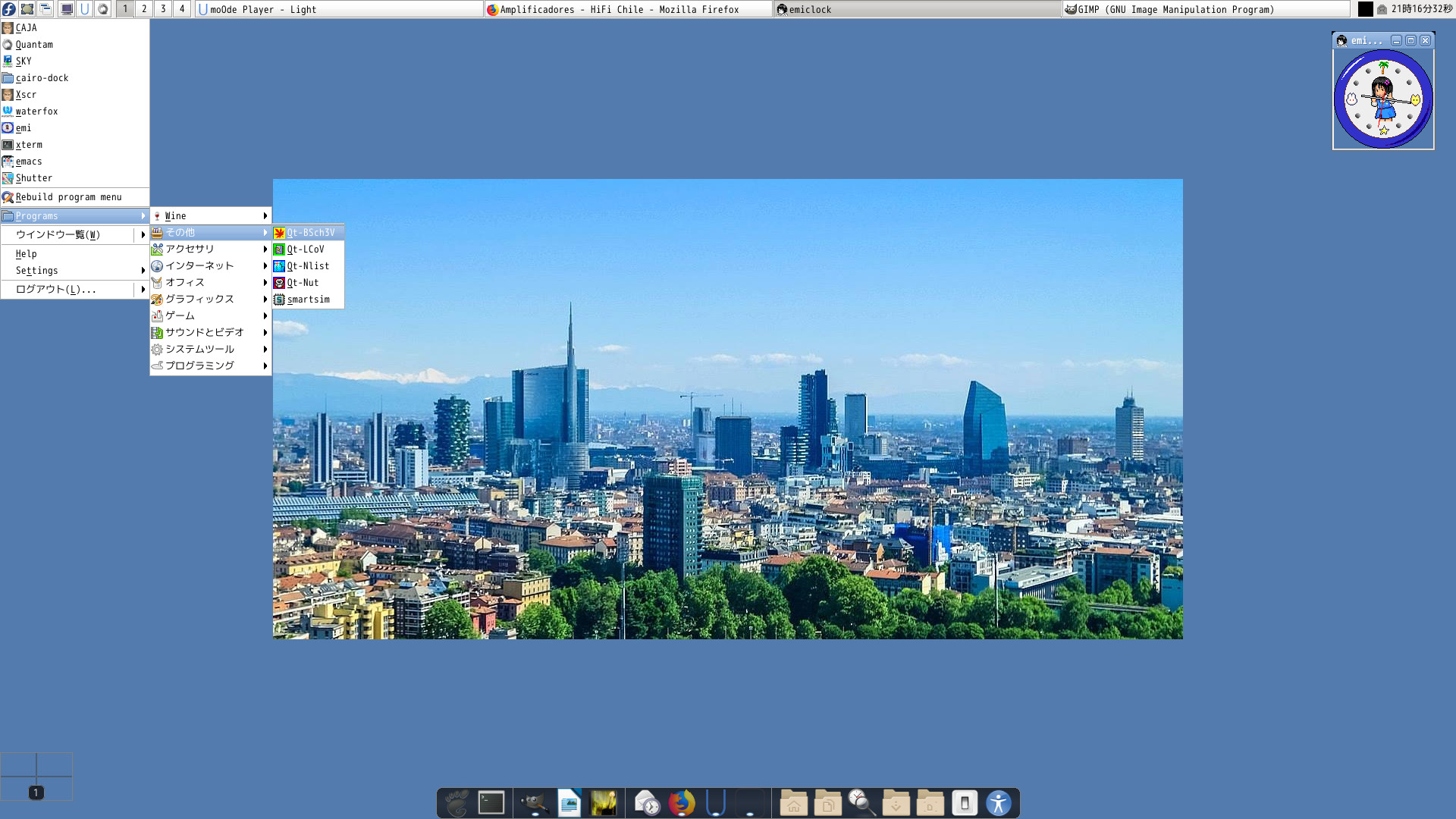Viewport: 1456px width, 819px height.
Task: Click the black square in system tray
Action: coord(1365,9)
